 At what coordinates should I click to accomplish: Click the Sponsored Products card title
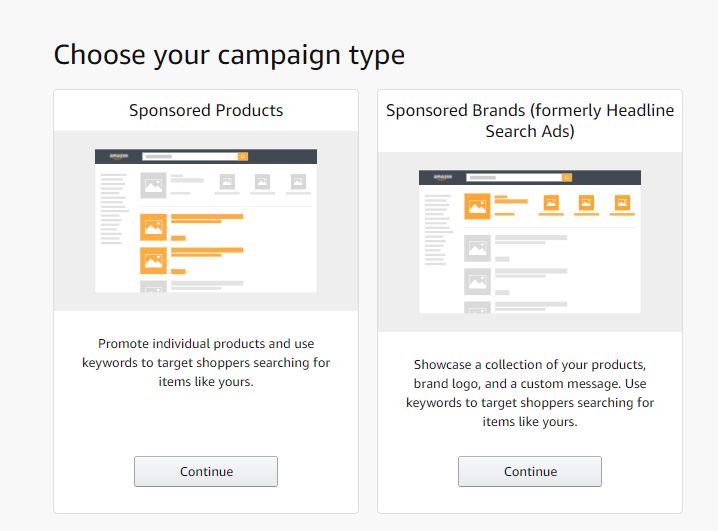pyautogui.click(x=206, y=110)
